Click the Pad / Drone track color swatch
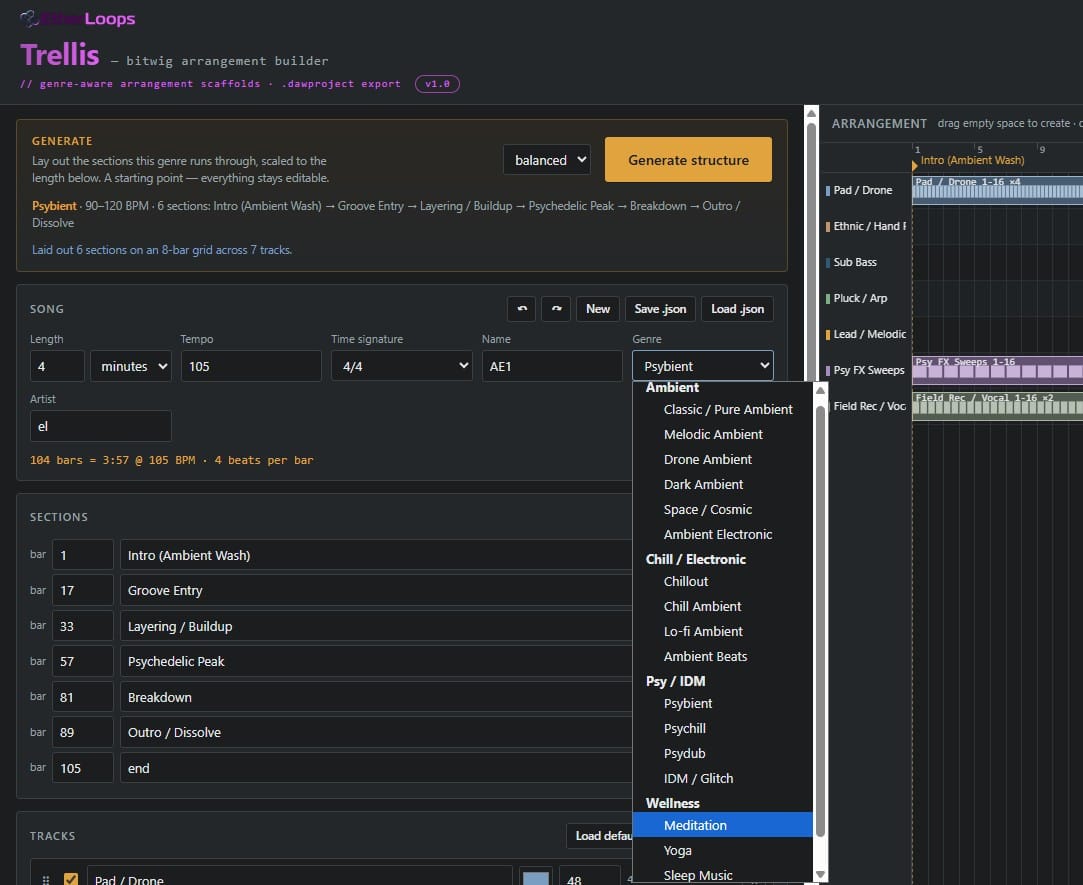Screen dimensions: 1083x885 tap(536, 879)
